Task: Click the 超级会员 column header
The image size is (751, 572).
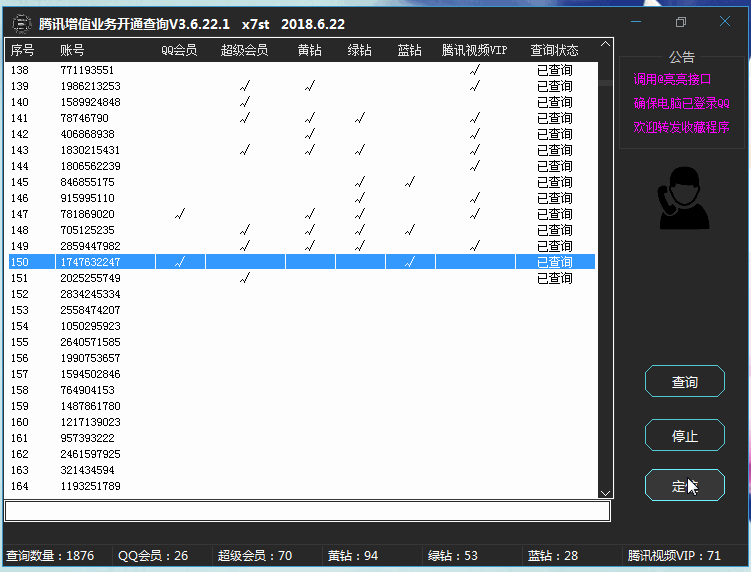Action: click(x=244, y=50)
